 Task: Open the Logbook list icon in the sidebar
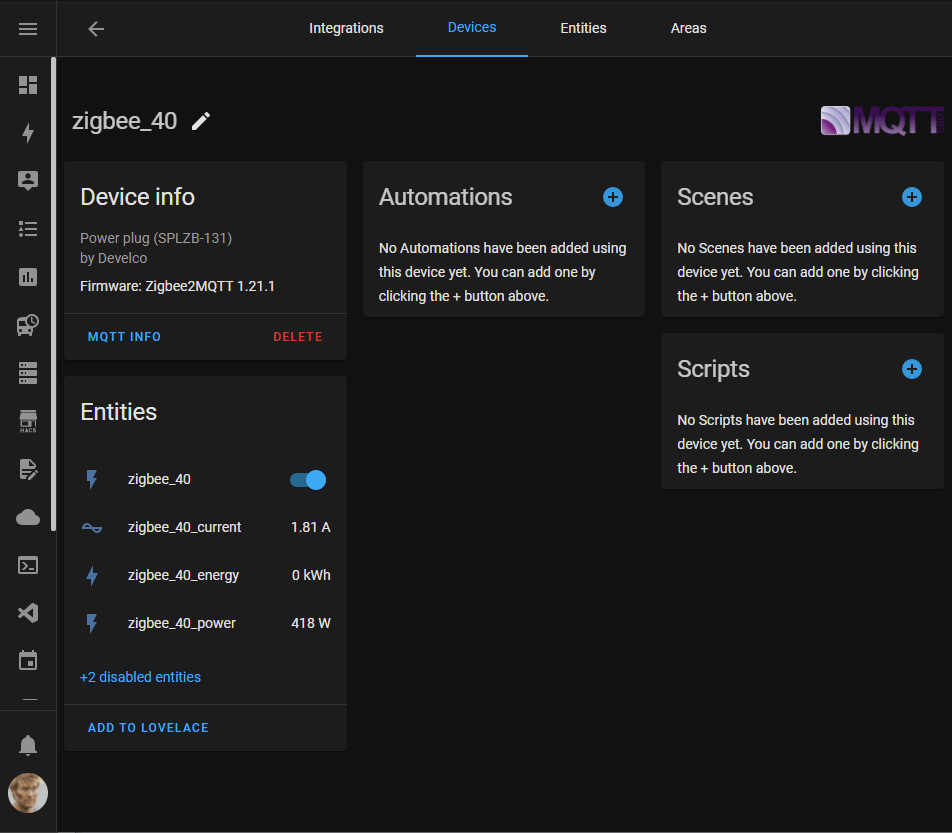pyautogui.click(x=28, y=229)
